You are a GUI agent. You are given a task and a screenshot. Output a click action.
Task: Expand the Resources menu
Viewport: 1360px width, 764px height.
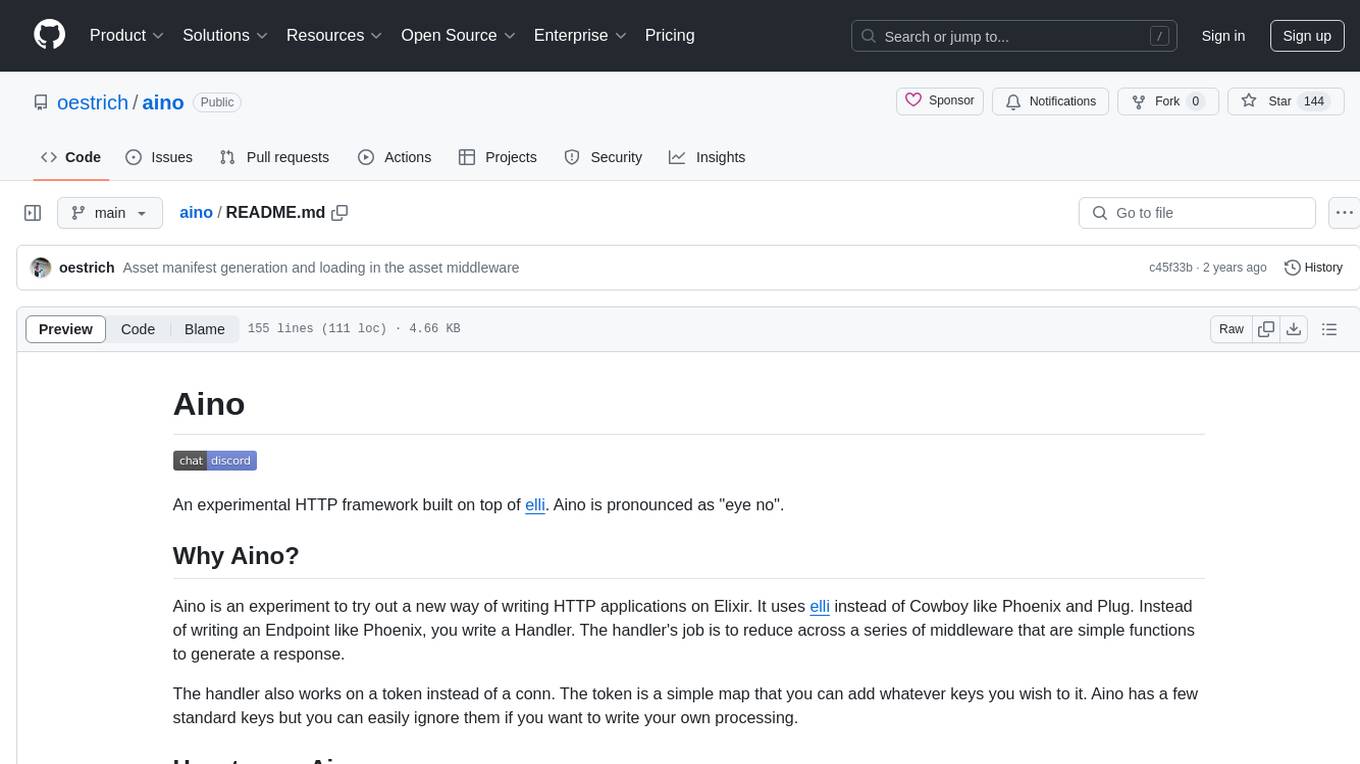(335, 35)
